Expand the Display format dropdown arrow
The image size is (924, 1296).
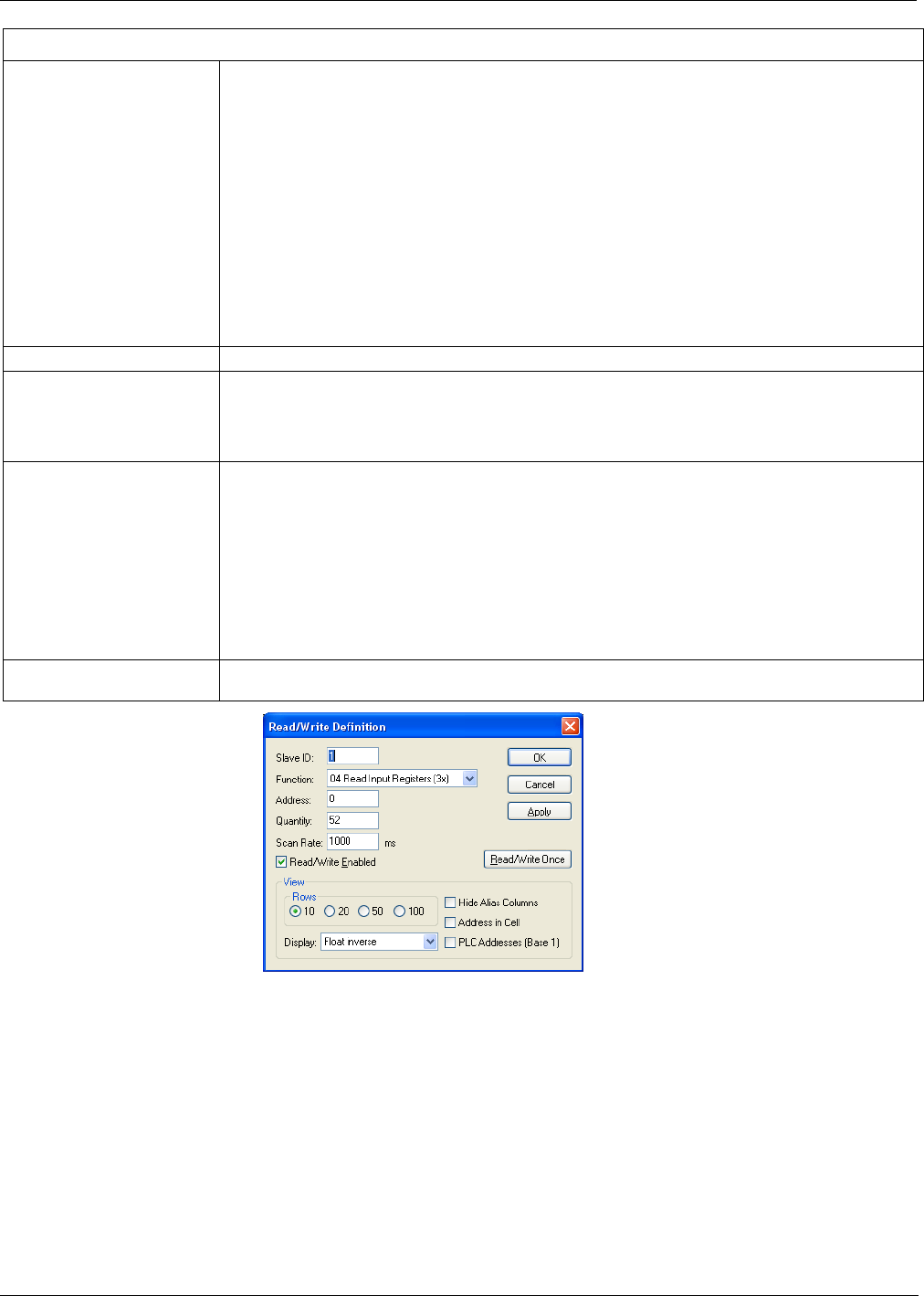pos(430,942)
